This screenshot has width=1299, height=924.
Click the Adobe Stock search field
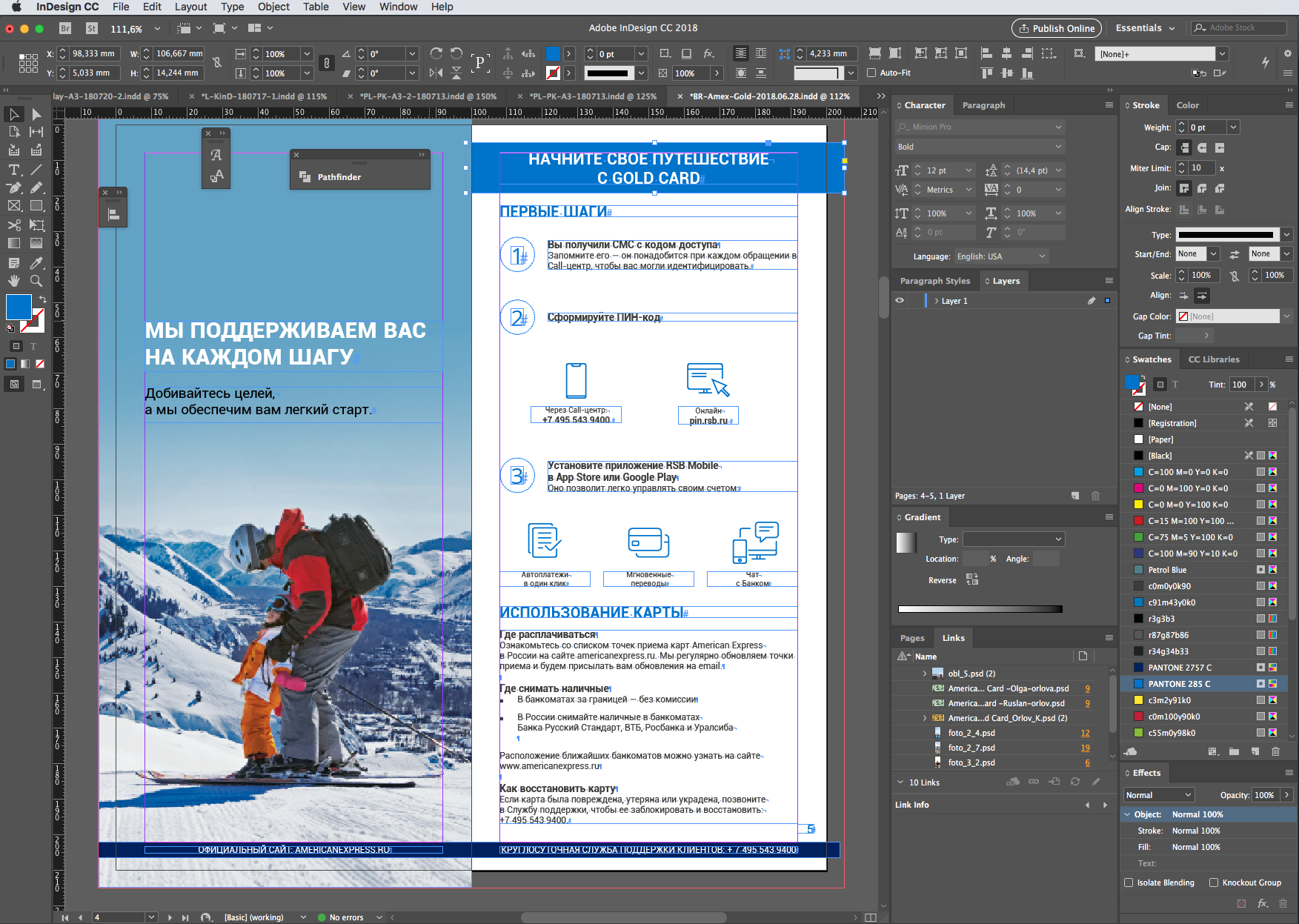pos(1239,28)
